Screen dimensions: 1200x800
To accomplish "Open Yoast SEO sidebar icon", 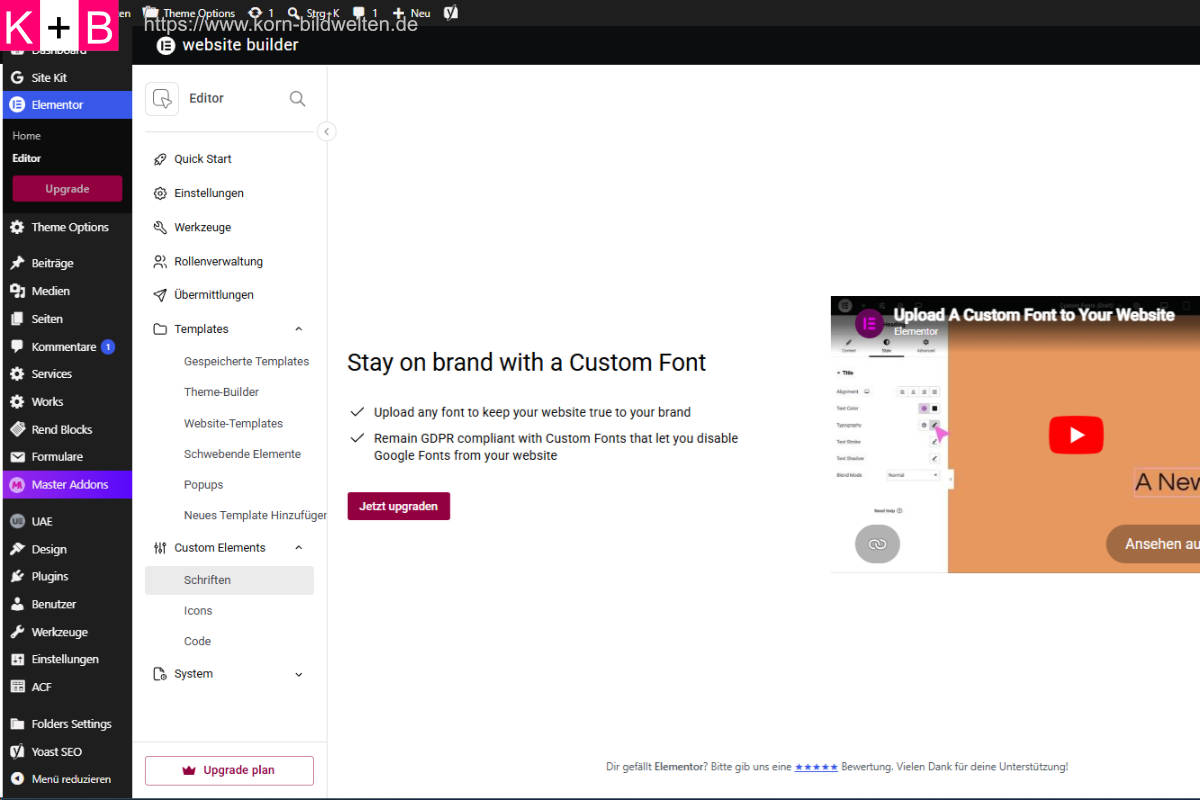I will [16, 751].
